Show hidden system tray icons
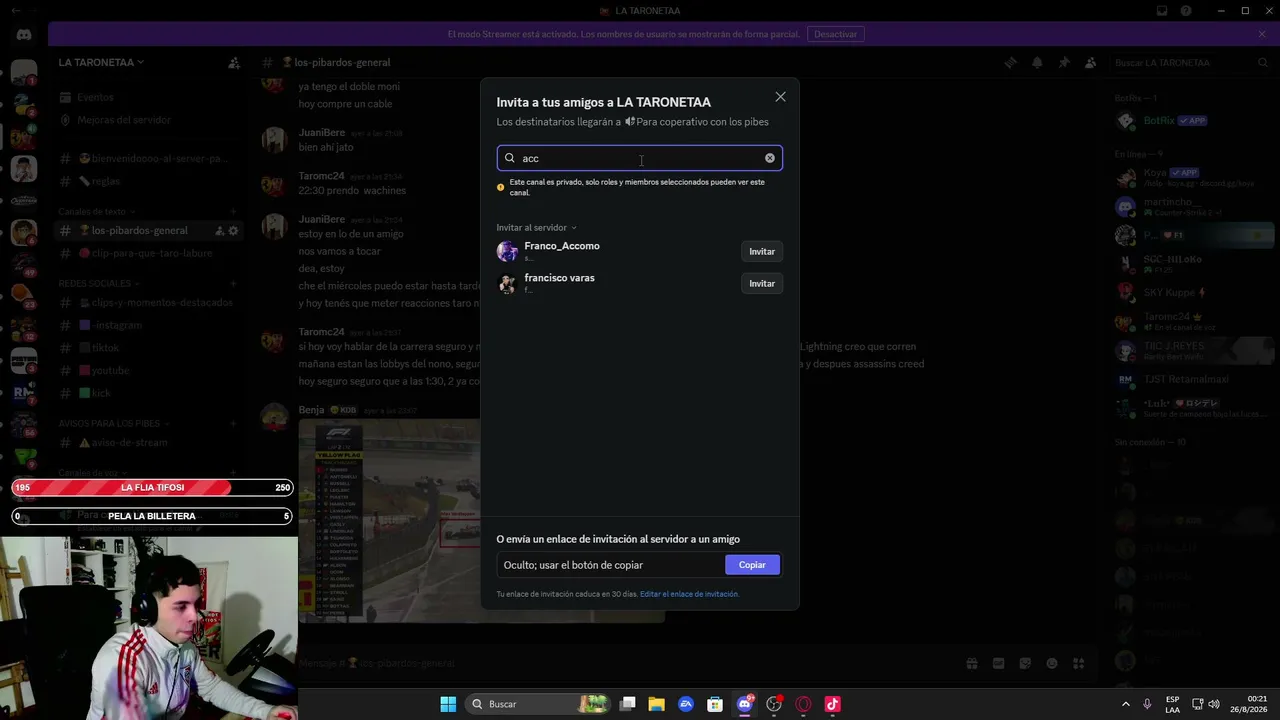The height and width of the screenshot is (720, 1280). pos(1126,704)
